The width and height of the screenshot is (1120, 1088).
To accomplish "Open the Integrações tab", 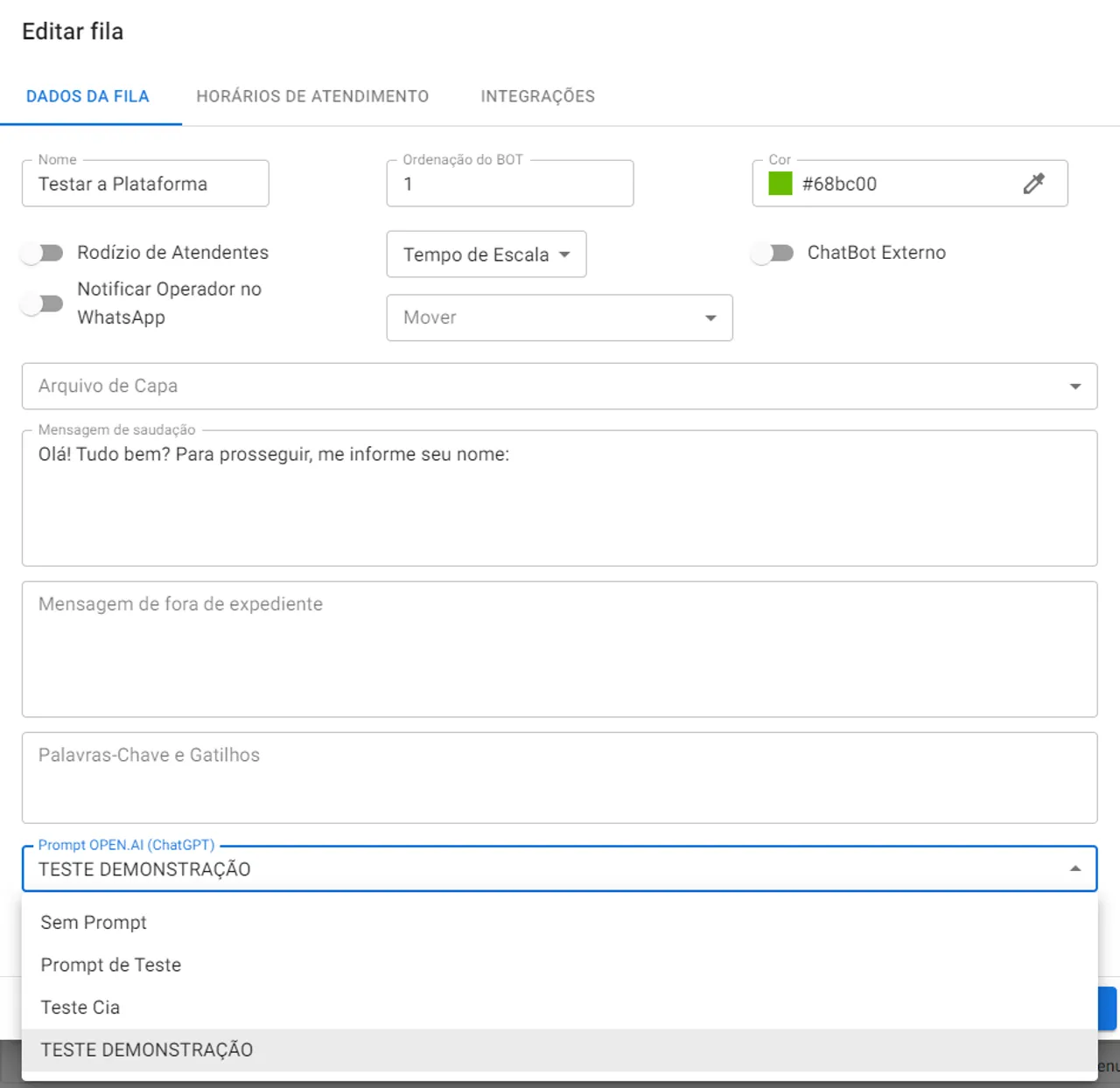I will click(537, 96).
